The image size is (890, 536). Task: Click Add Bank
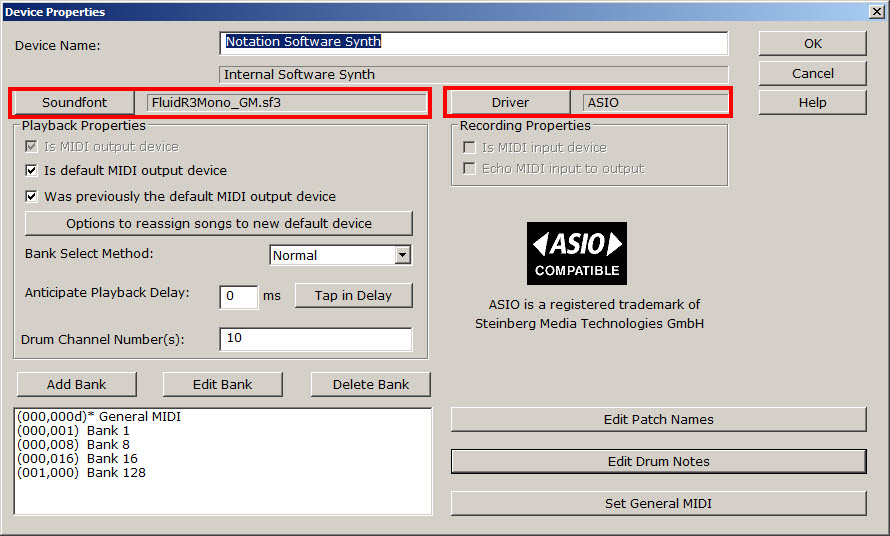[x=76, y=384]
